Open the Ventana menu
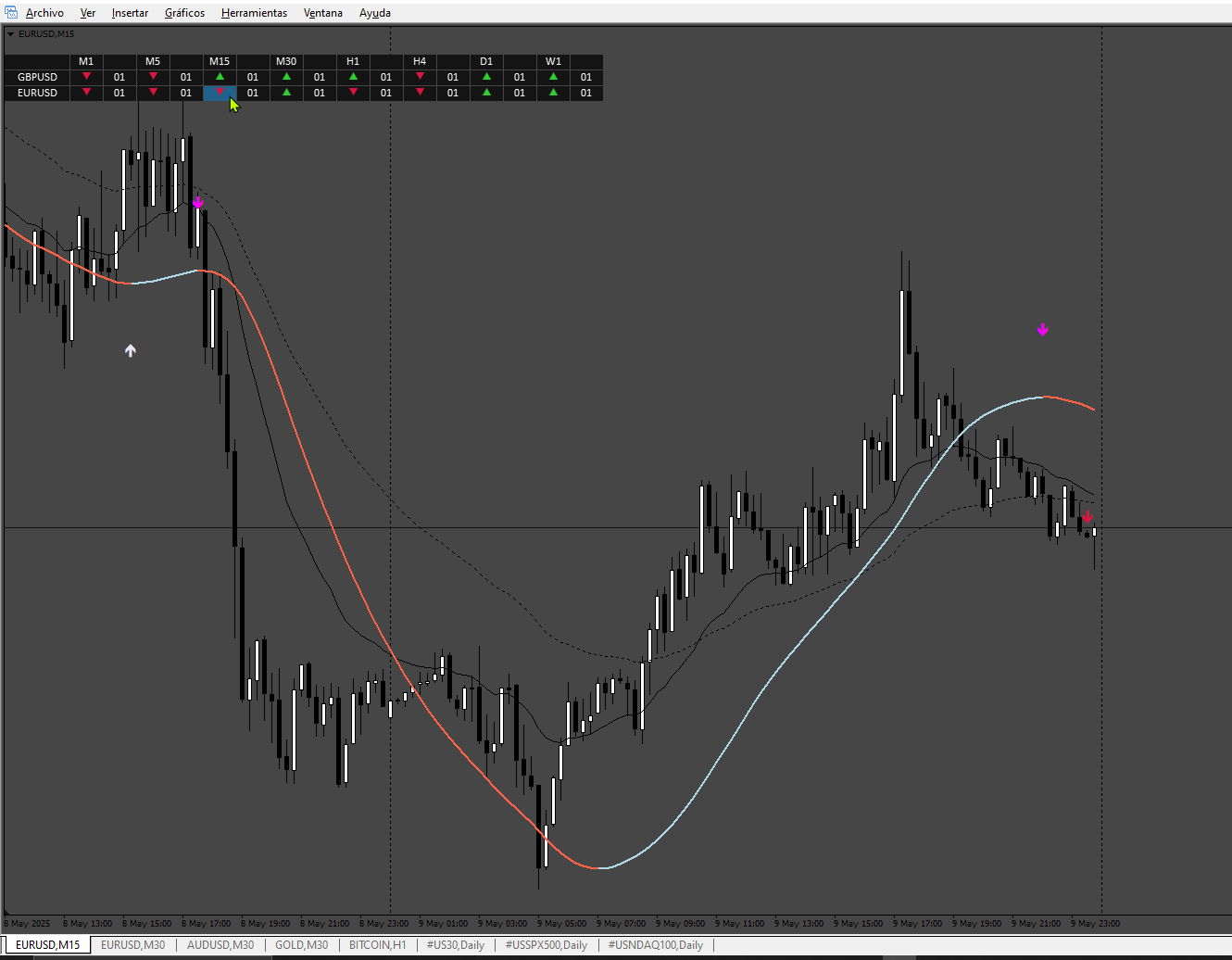The image size is (1232, 960). [x=323, y=13]
